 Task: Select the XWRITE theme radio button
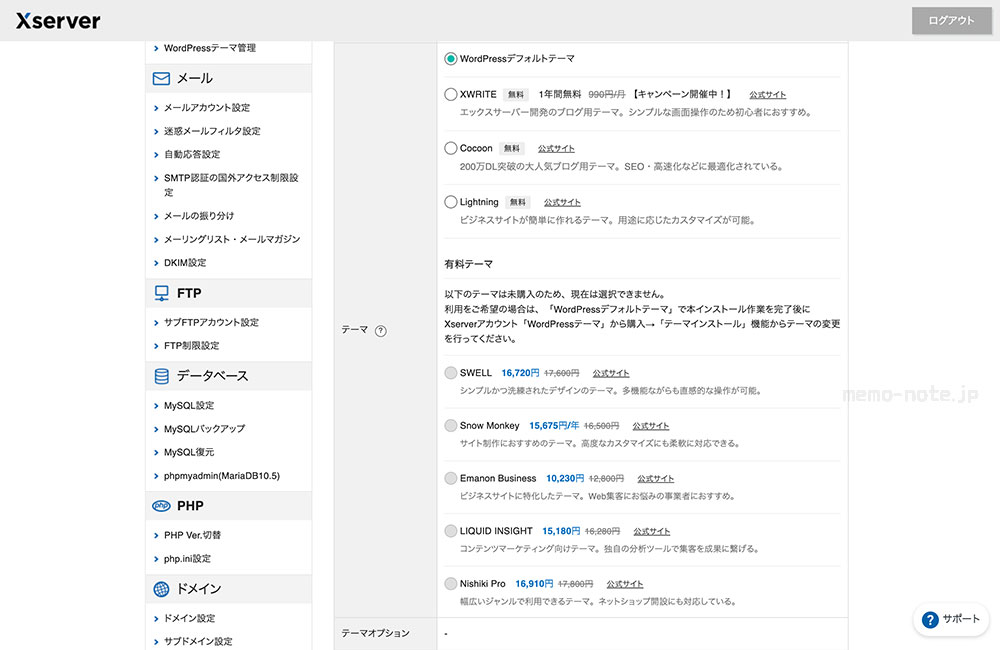click(x=450, y=94)
